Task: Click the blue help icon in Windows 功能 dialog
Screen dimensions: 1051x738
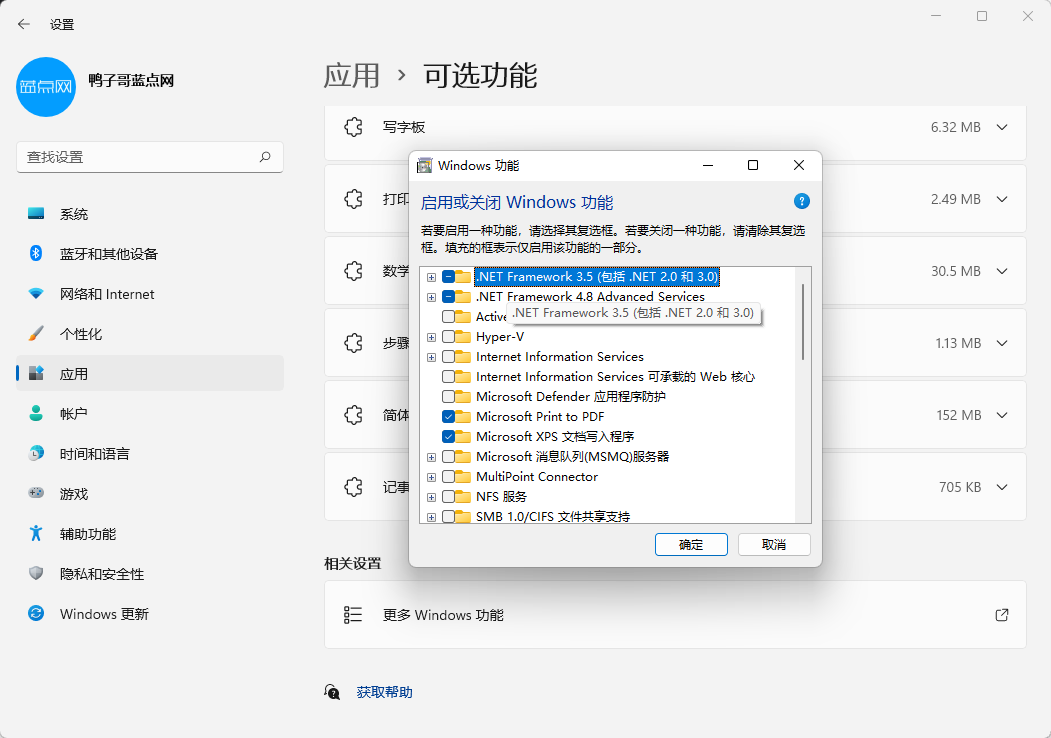Action: pyautogui.click(x=801, y=201)
